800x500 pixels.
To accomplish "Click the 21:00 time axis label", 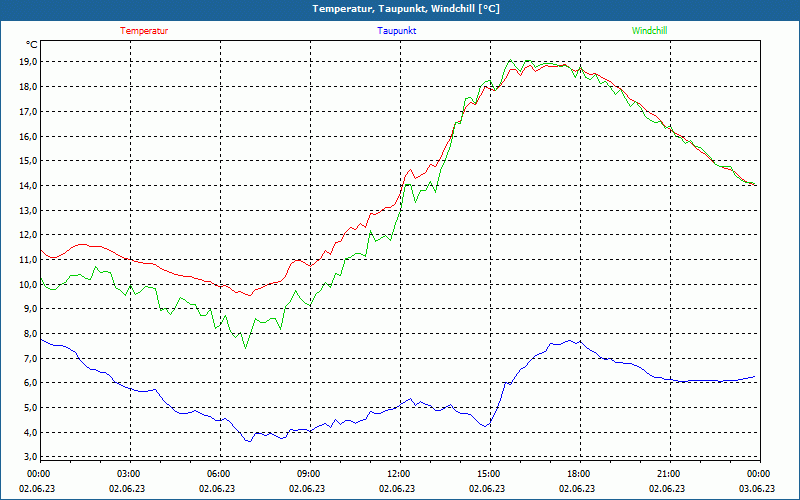I will (x=668, y=474).
